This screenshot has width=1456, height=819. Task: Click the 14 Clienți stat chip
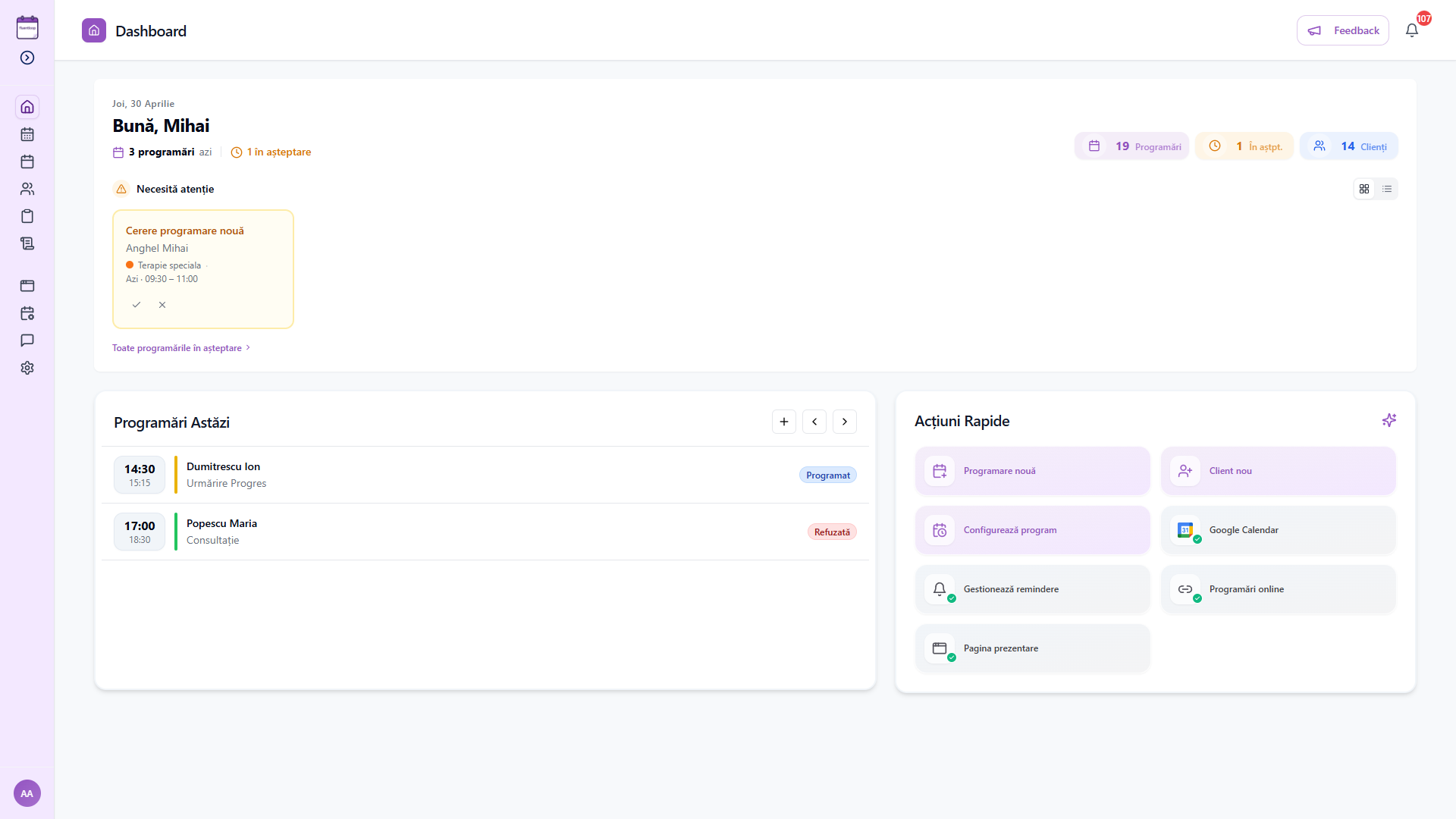[x=1349, y=146]
